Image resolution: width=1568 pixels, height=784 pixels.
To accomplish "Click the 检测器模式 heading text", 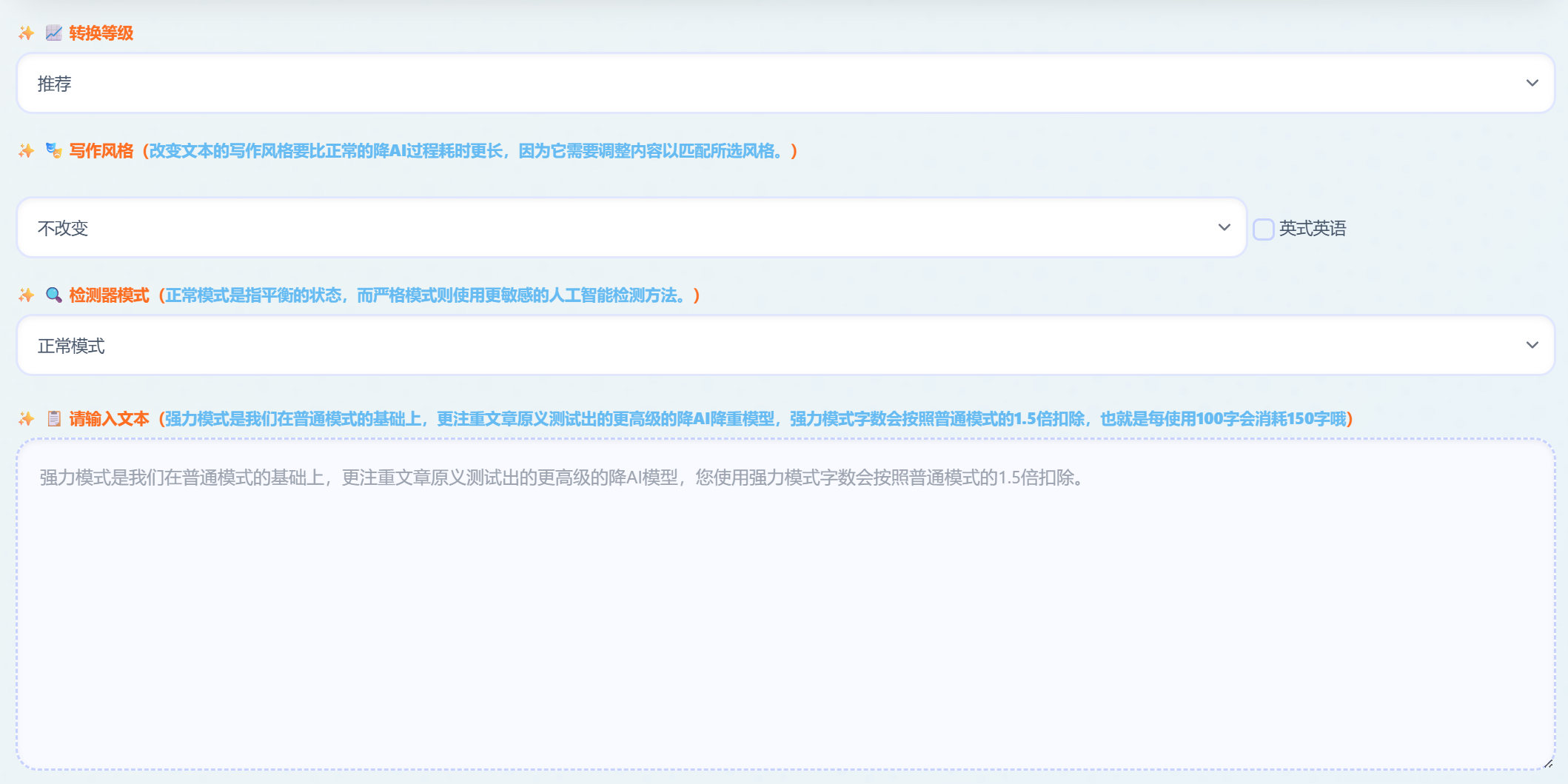I will (110, 295).
